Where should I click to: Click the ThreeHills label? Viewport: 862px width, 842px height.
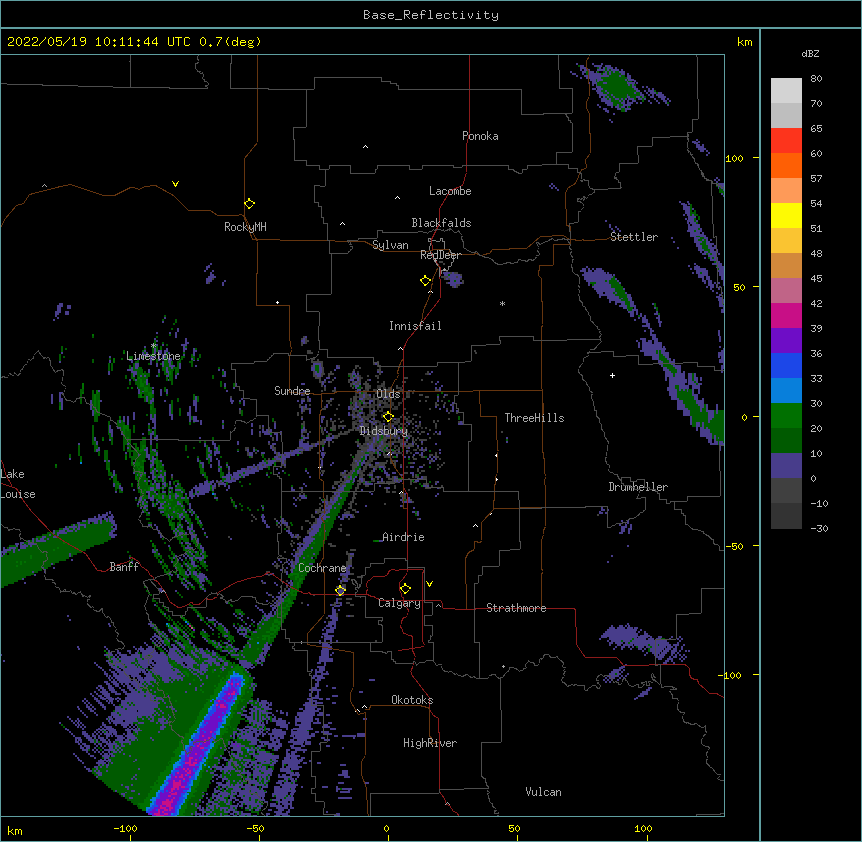[x=534, y=418]
